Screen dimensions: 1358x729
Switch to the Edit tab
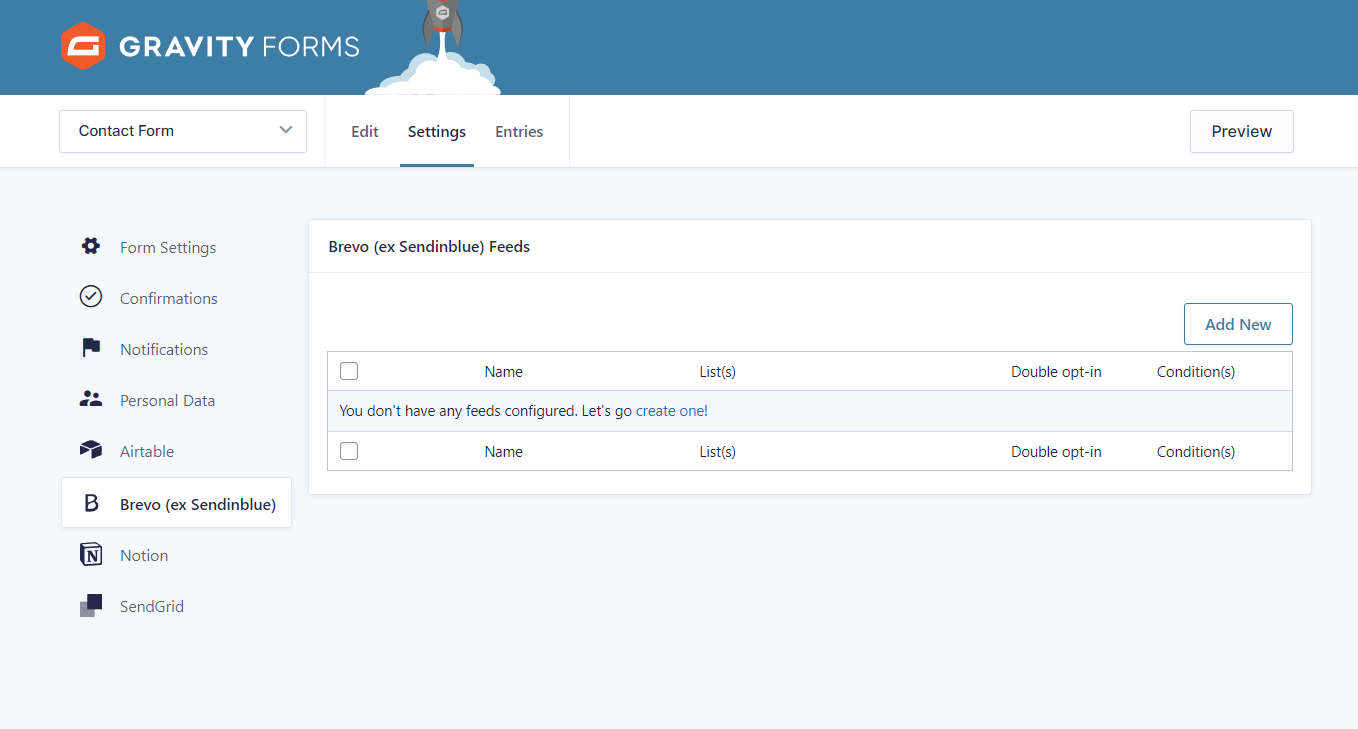click(x=365, y=131)
